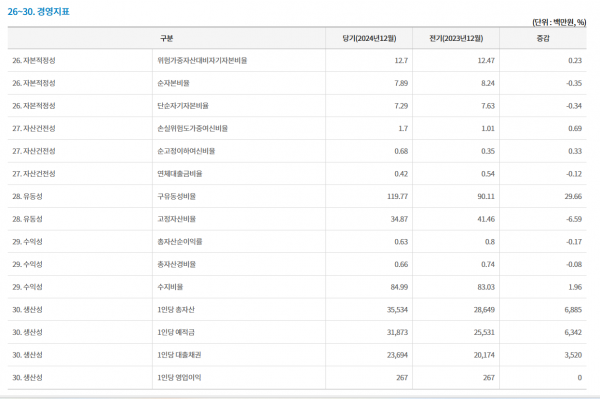Image resolution: width=600 pixels, height=399 pixels.
Task: Click the 순고정이하여신비율 row label
Action: tap(186, 151)
